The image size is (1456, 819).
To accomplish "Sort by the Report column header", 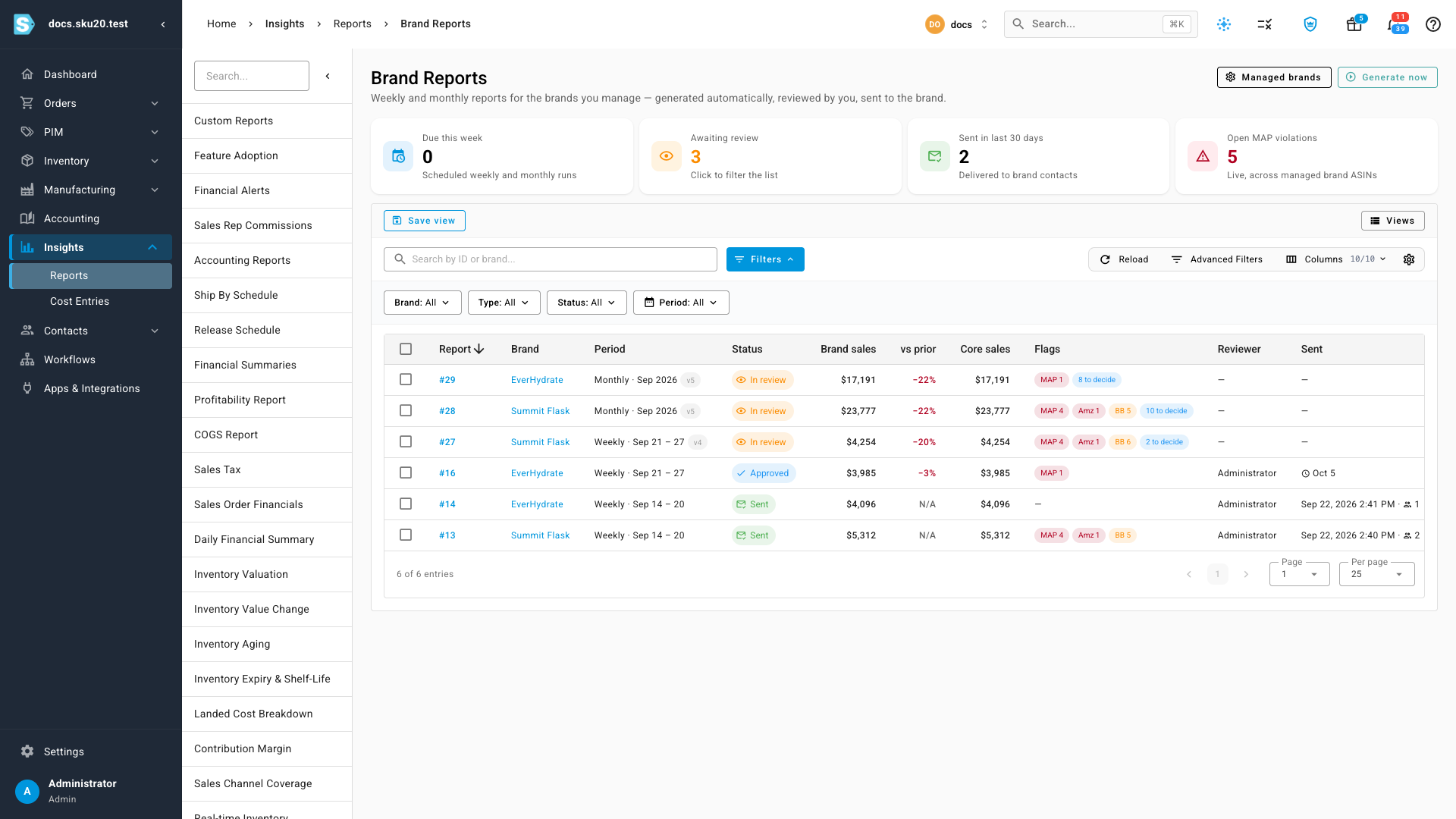I will (x=461, y=349).
